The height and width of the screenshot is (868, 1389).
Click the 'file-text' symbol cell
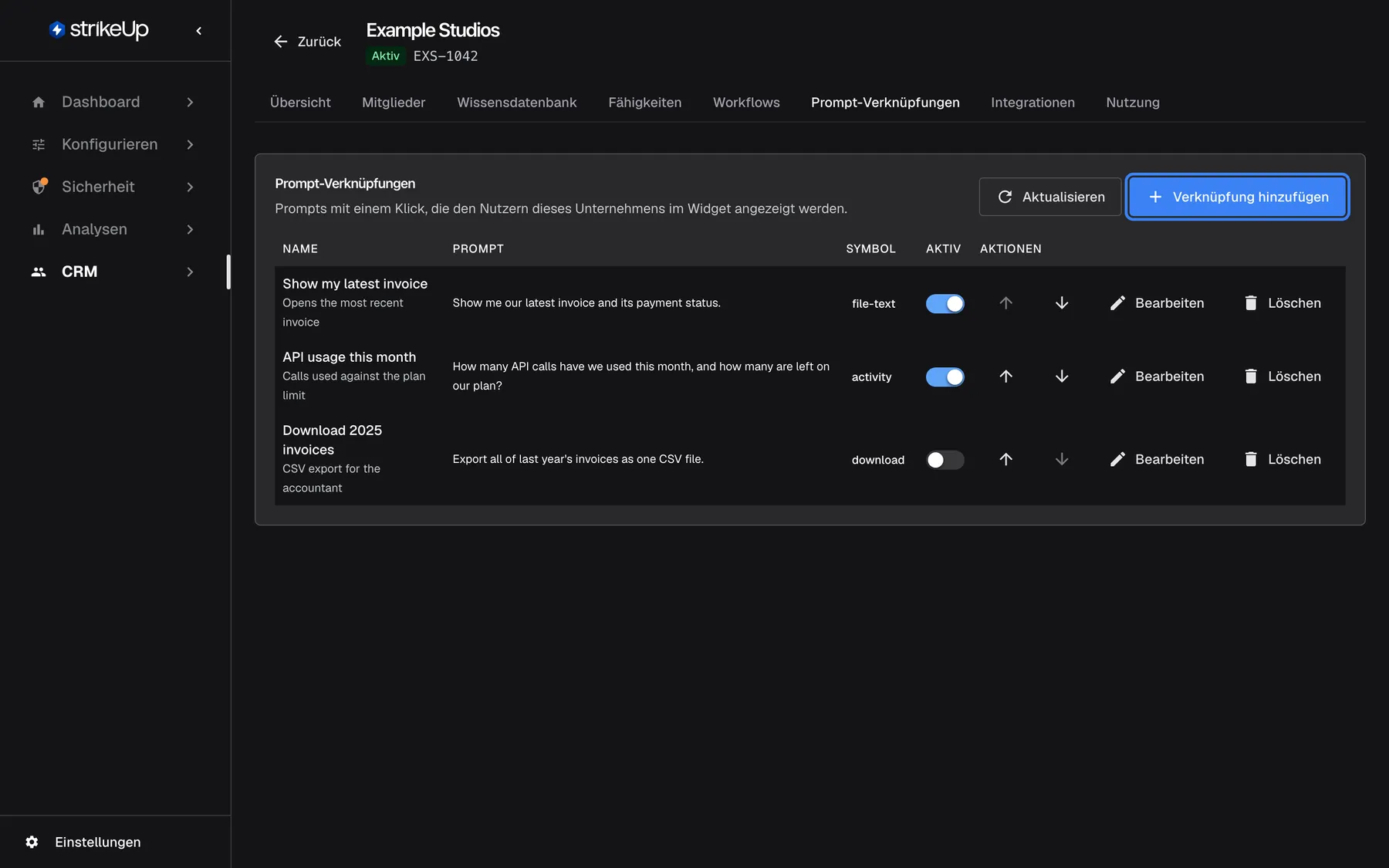coord(874,304)
